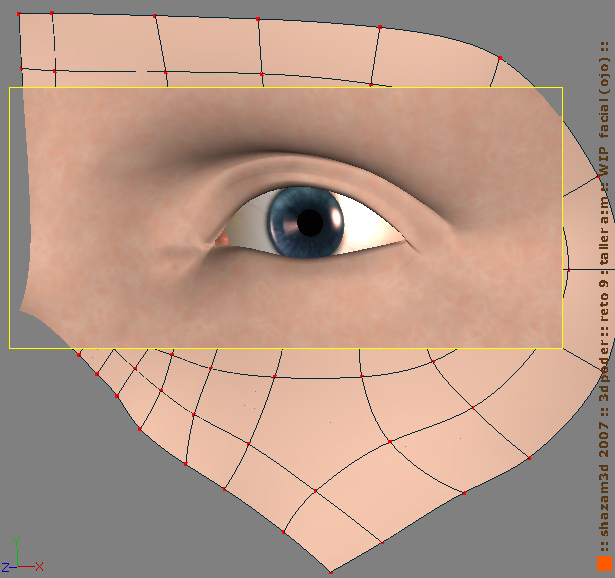This screenshot has height=578, width=615.
Task: Click the XYZ axis gizmo in the viewport corner
Action: click(22, 556)
